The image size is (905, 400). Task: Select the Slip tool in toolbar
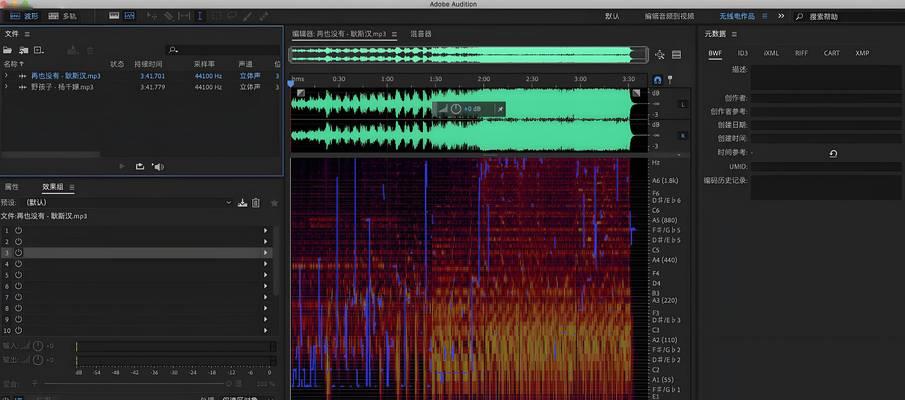click(x=184, y=16)
